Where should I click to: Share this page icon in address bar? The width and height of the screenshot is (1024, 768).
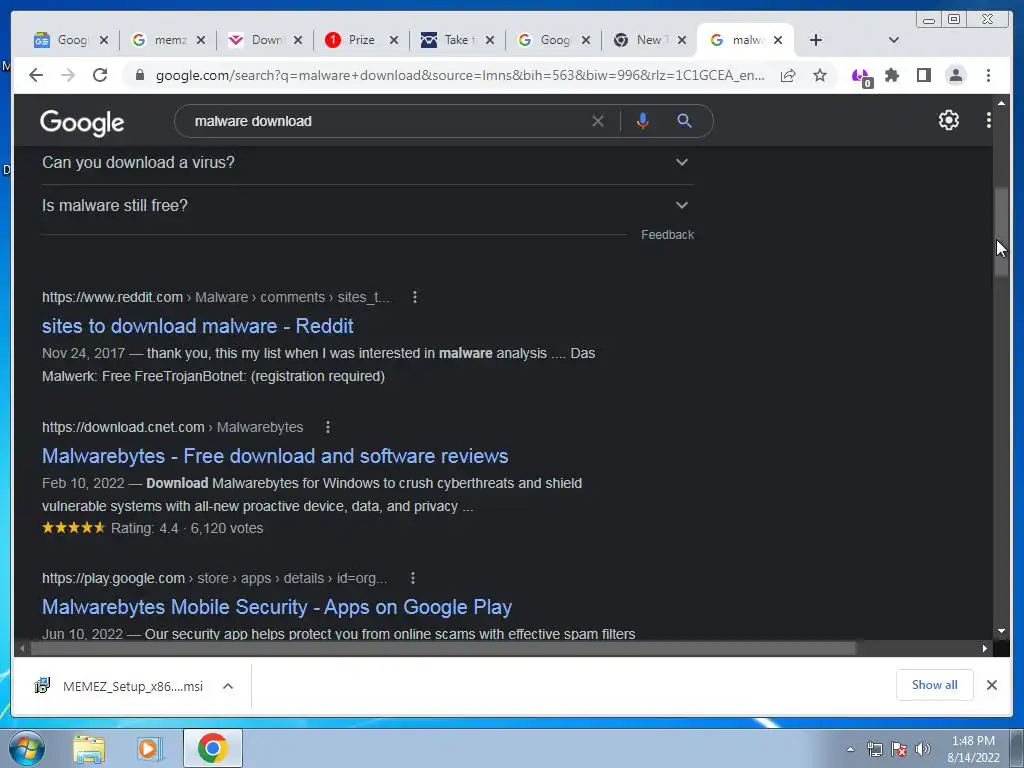(x=788, y=75)
